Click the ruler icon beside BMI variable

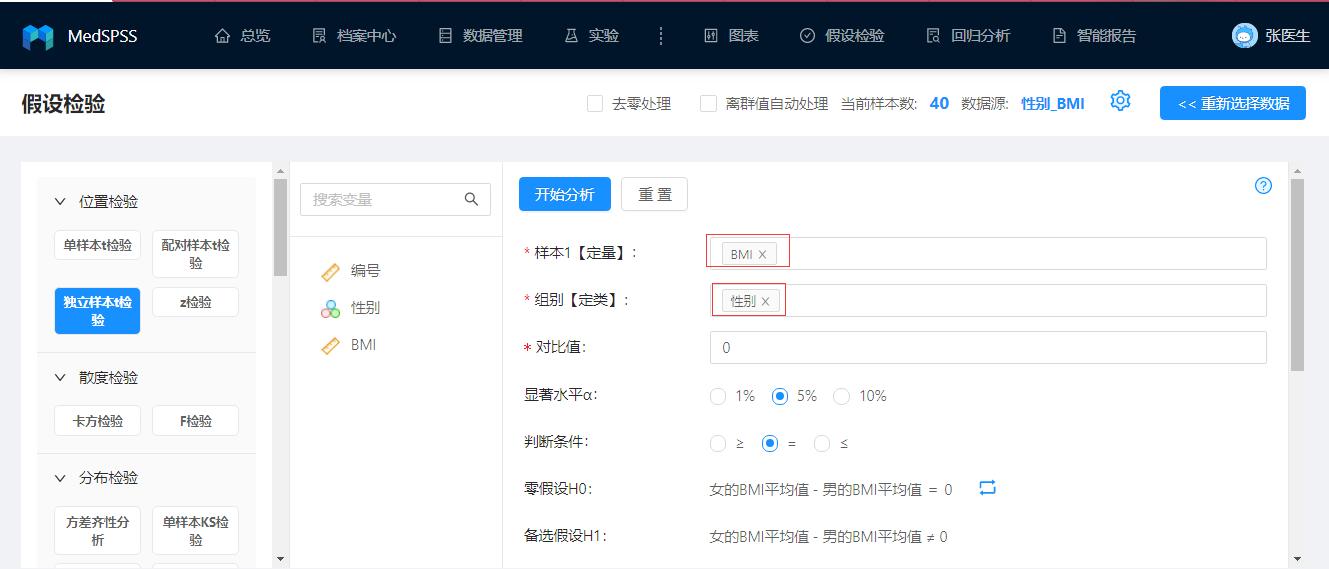coord(330,345)
